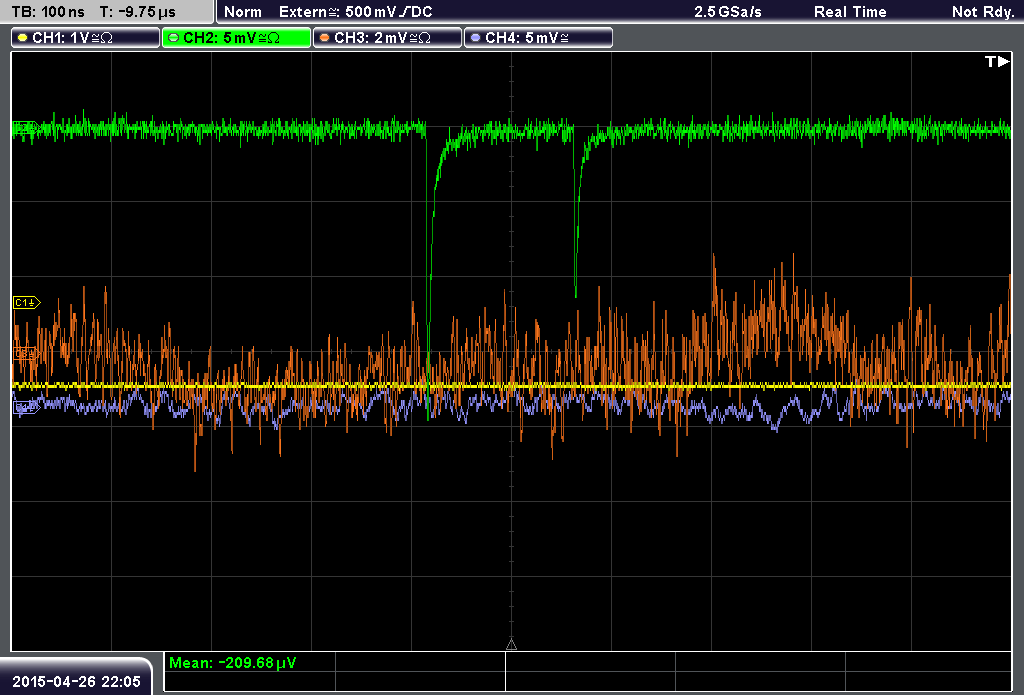The width and height of the screenshot is (1024, 695).
Task: Click the Not Rdy. status indicator
Action: coord(983,12)
